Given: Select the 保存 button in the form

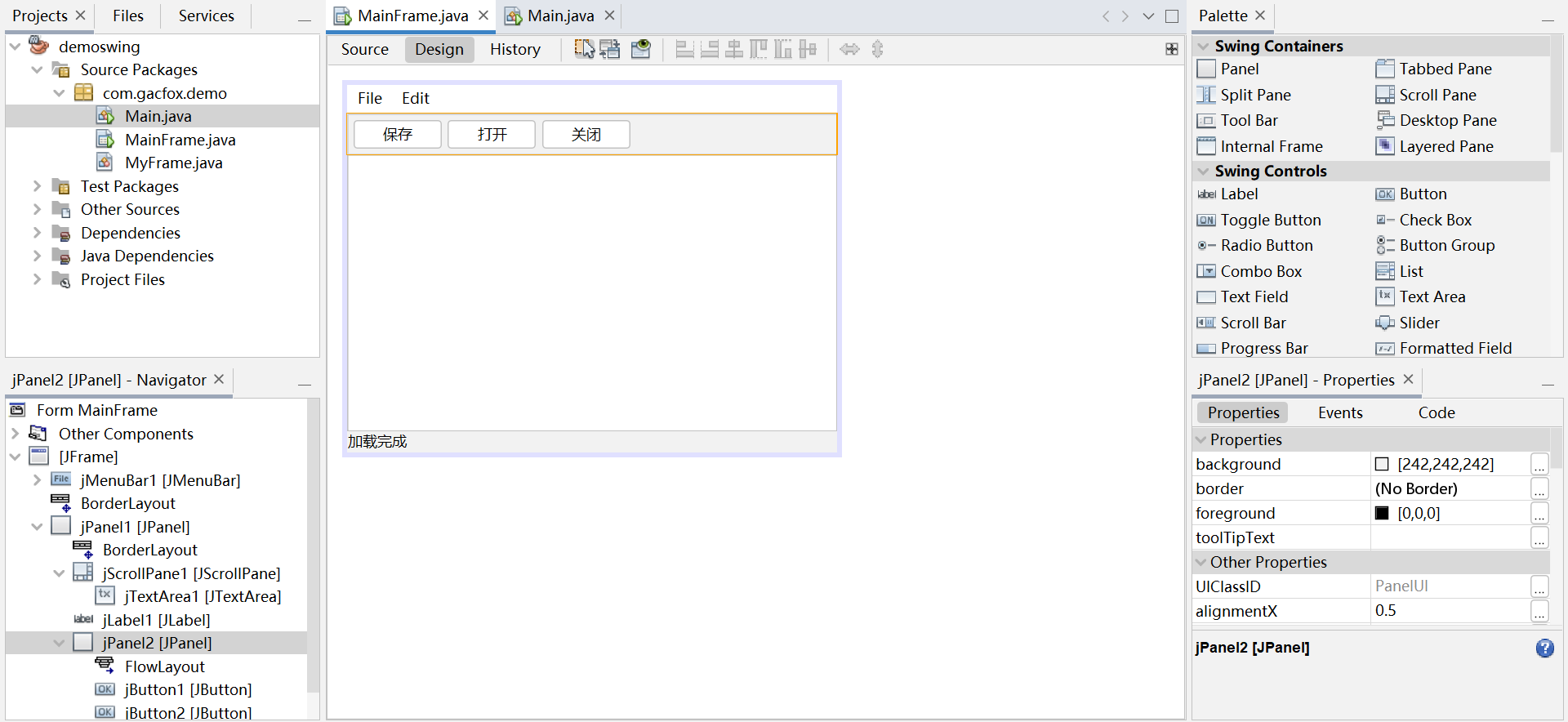Looking at the screenshot, I should point(398,134).
